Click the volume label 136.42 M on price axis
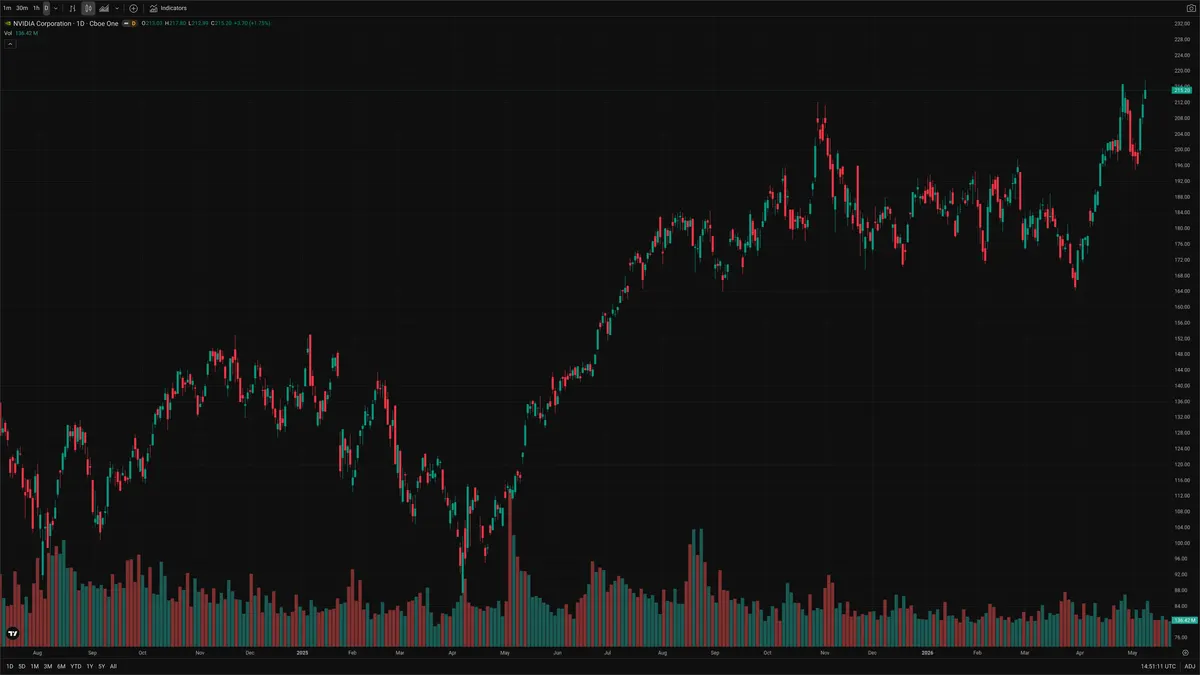The width and height of the screenshot is (1200, 675). pyautogui.click(x=1183, y=621)
